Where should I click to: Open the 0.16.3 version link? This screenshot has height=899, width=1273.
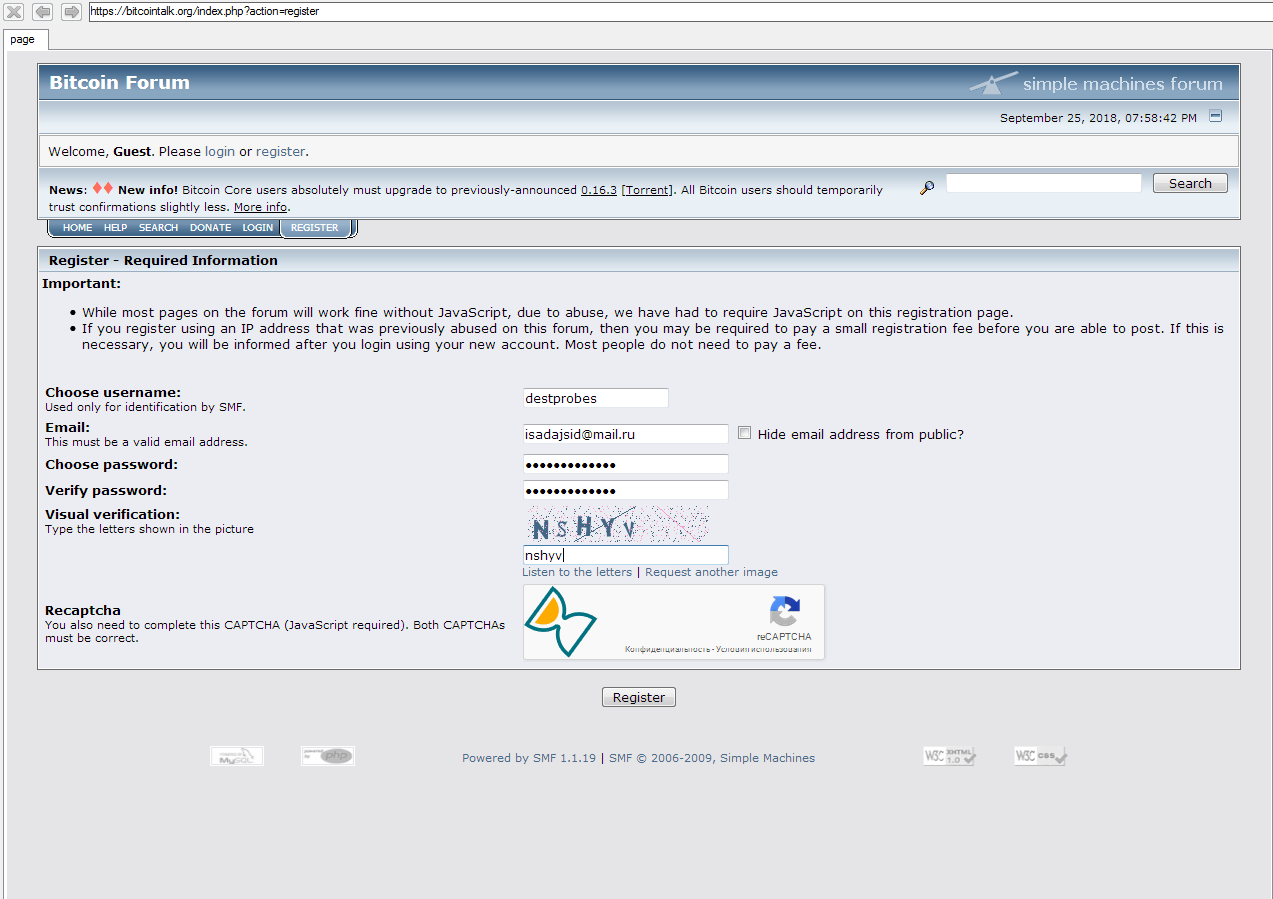599,190
